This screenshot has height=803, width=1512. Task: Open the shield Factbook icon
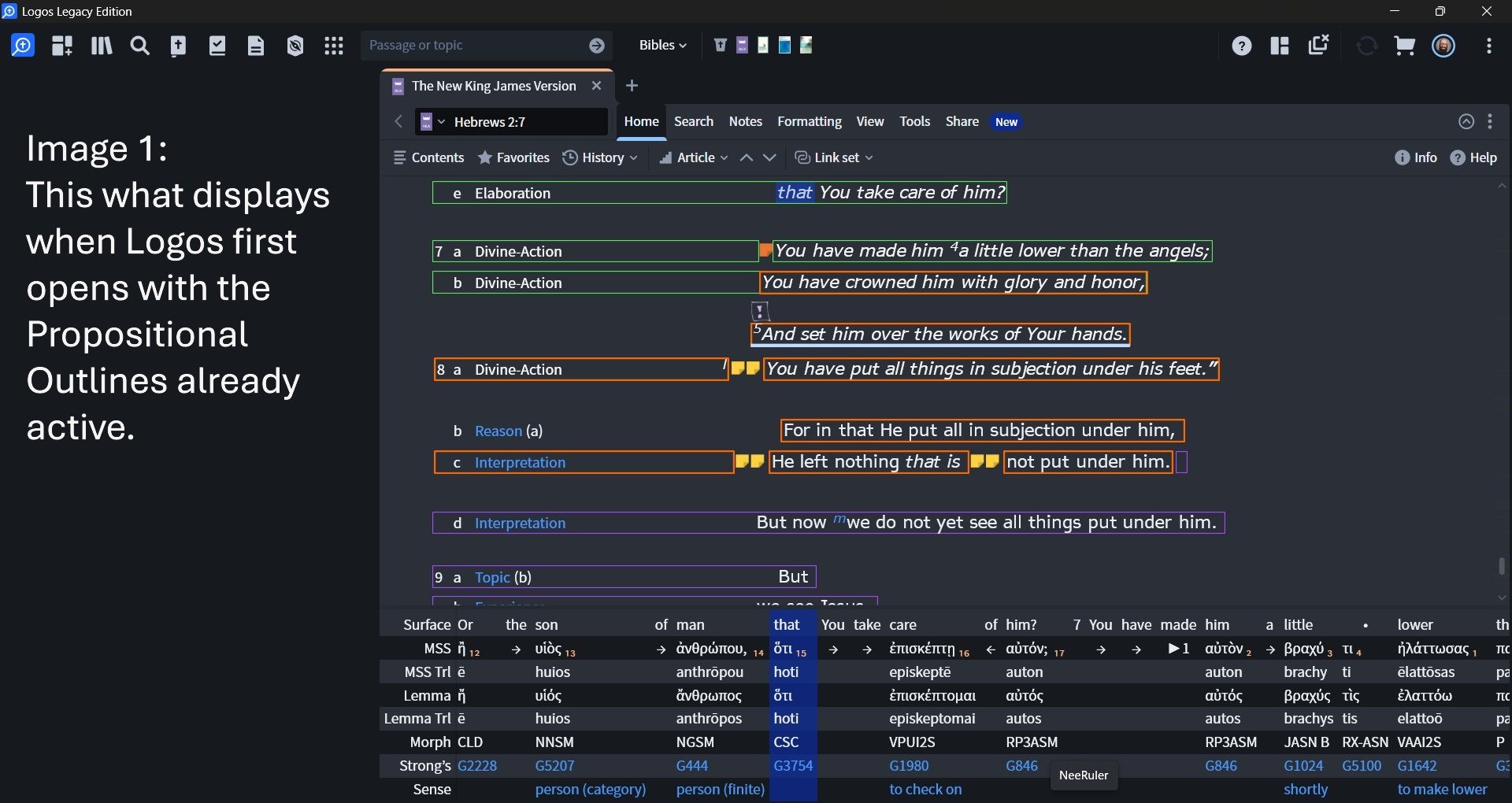(295, 46)
